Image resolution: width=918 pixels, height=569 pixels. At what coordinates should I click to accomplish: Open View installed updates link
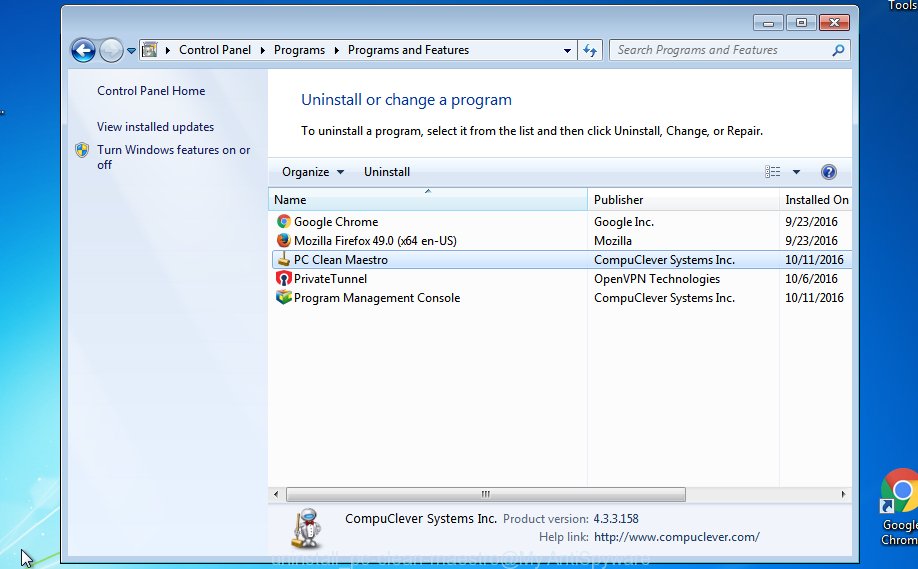tap(155, 126)
